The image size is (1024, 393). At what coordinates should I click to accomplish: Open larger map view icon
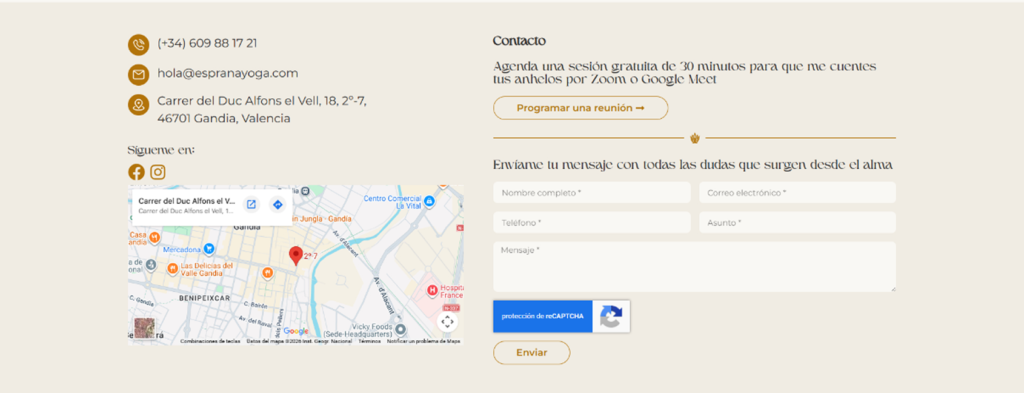(x=251, y=205)
